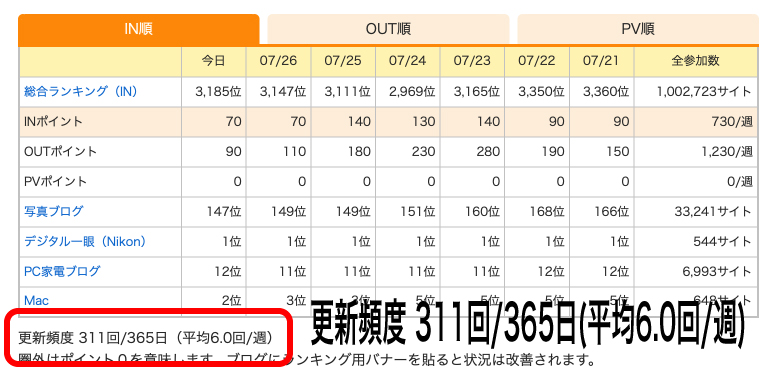Viewport: 778px width, 388px height.
Task: Select the 3,350位 ranking cell
Action: pyautogui.click(x=537, y=92)
